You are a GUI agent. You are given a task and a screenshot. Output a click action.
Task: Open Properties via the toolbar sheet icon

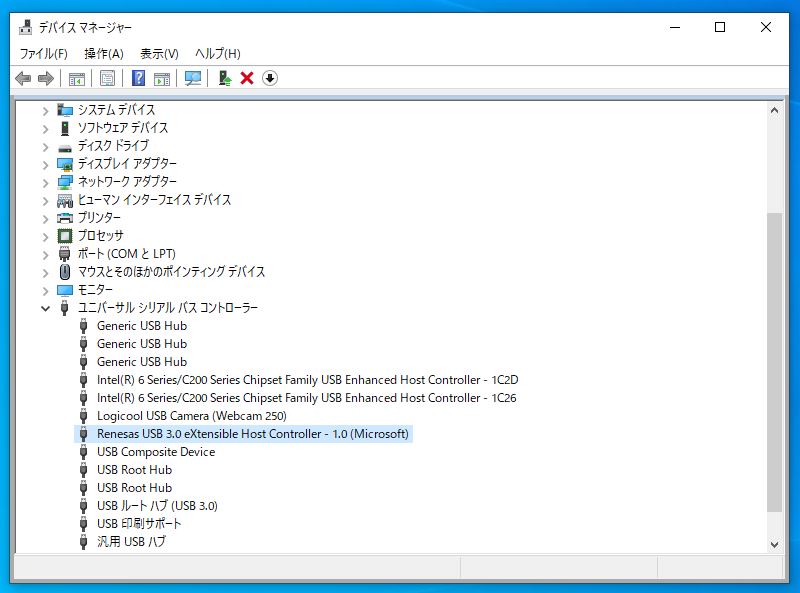pyautogui.click(x=107, y=79)
